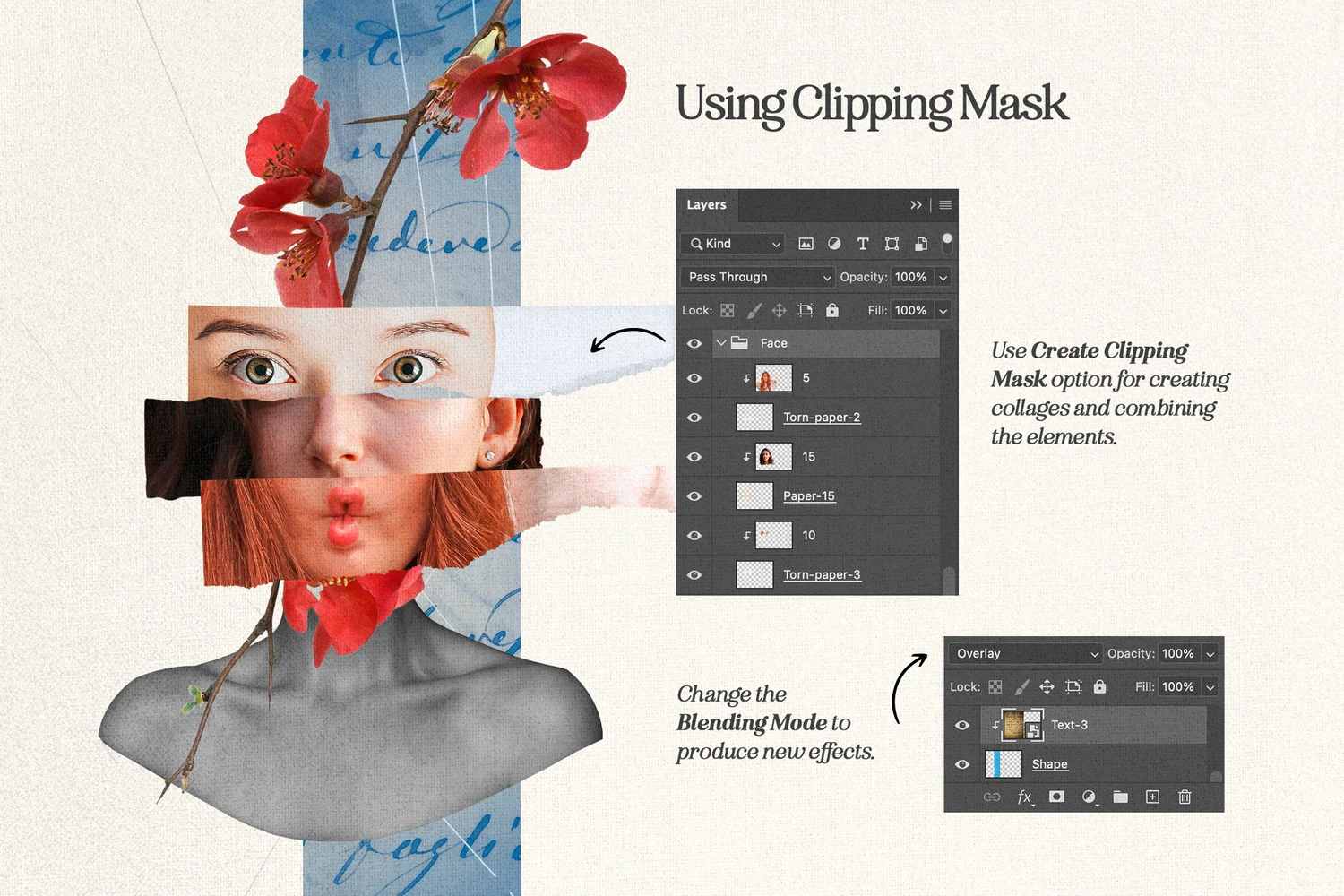Add layer mask icon
The width and height of the screenshot is (1344, 896).
(x=1057, y=797)
